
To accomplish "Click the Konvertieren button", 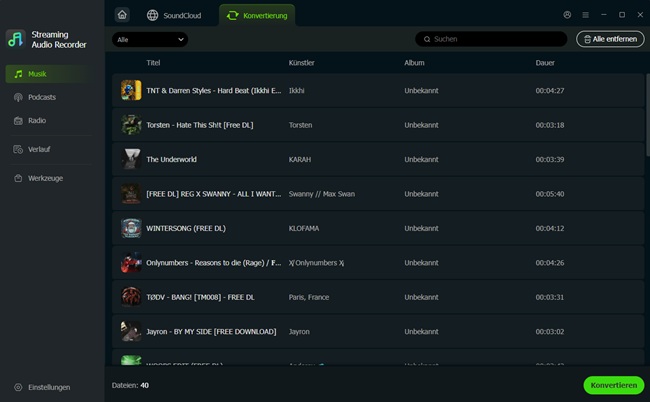I will pyautogui.click(x=614, y=385).
